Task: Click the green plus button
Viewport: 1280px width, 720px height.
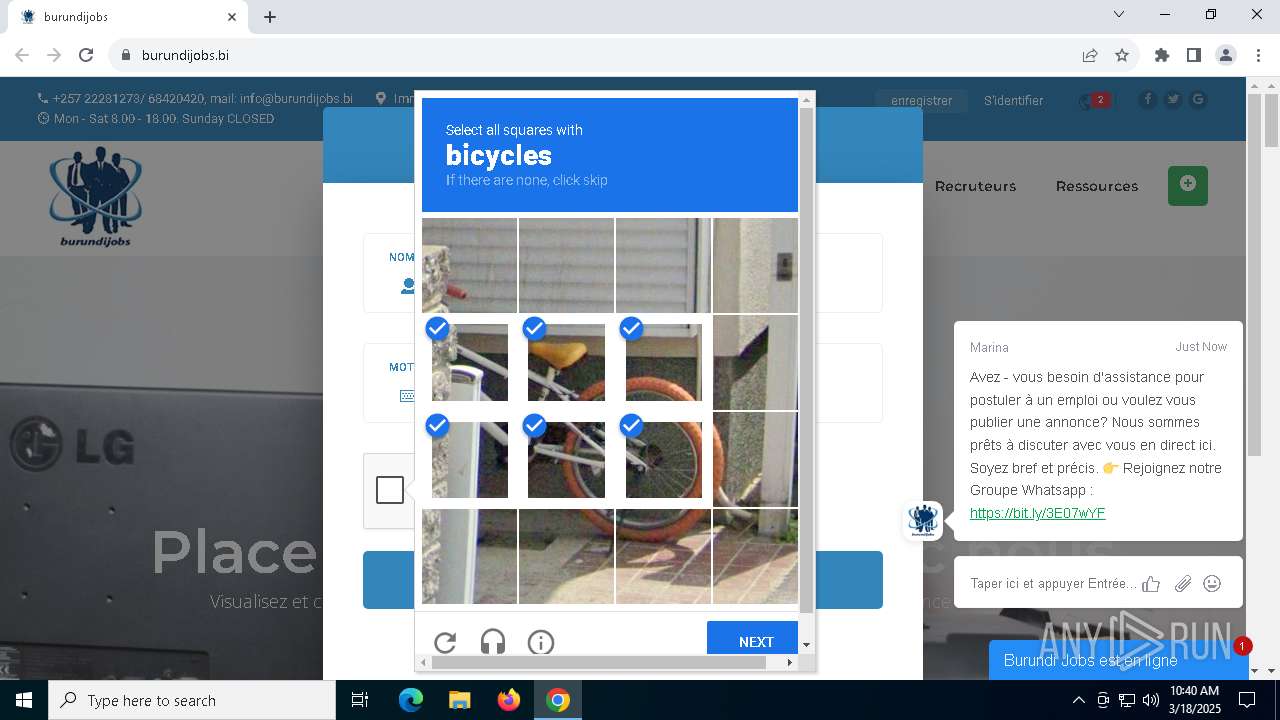Action: 1188,185
